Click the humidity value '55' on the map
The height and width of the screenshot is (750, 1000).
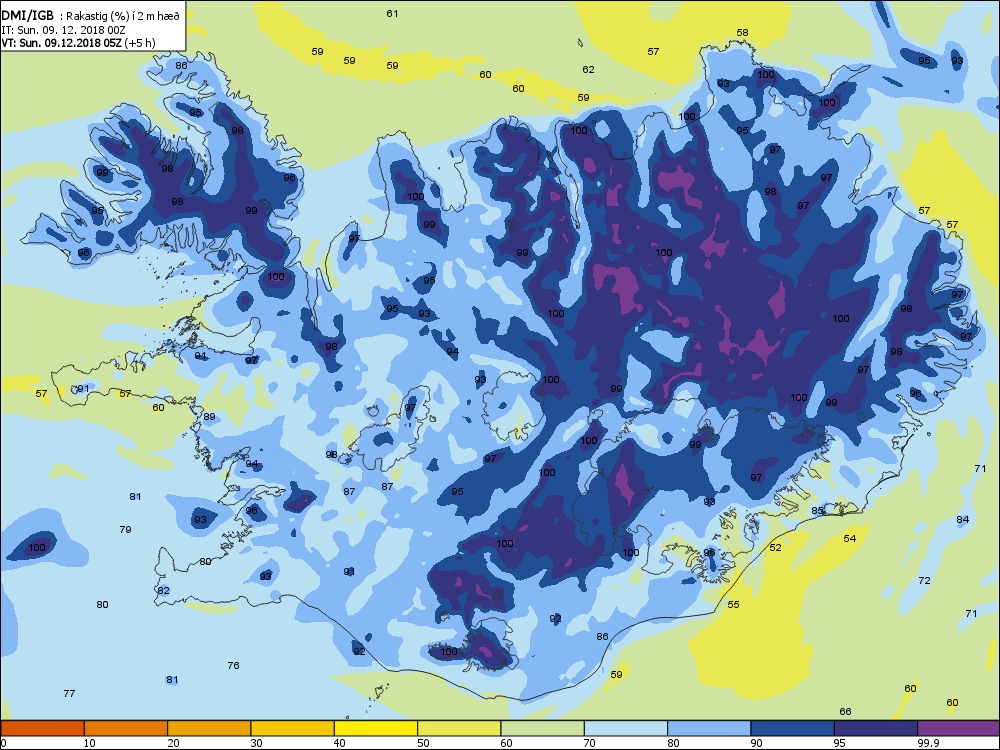point(733,604)
